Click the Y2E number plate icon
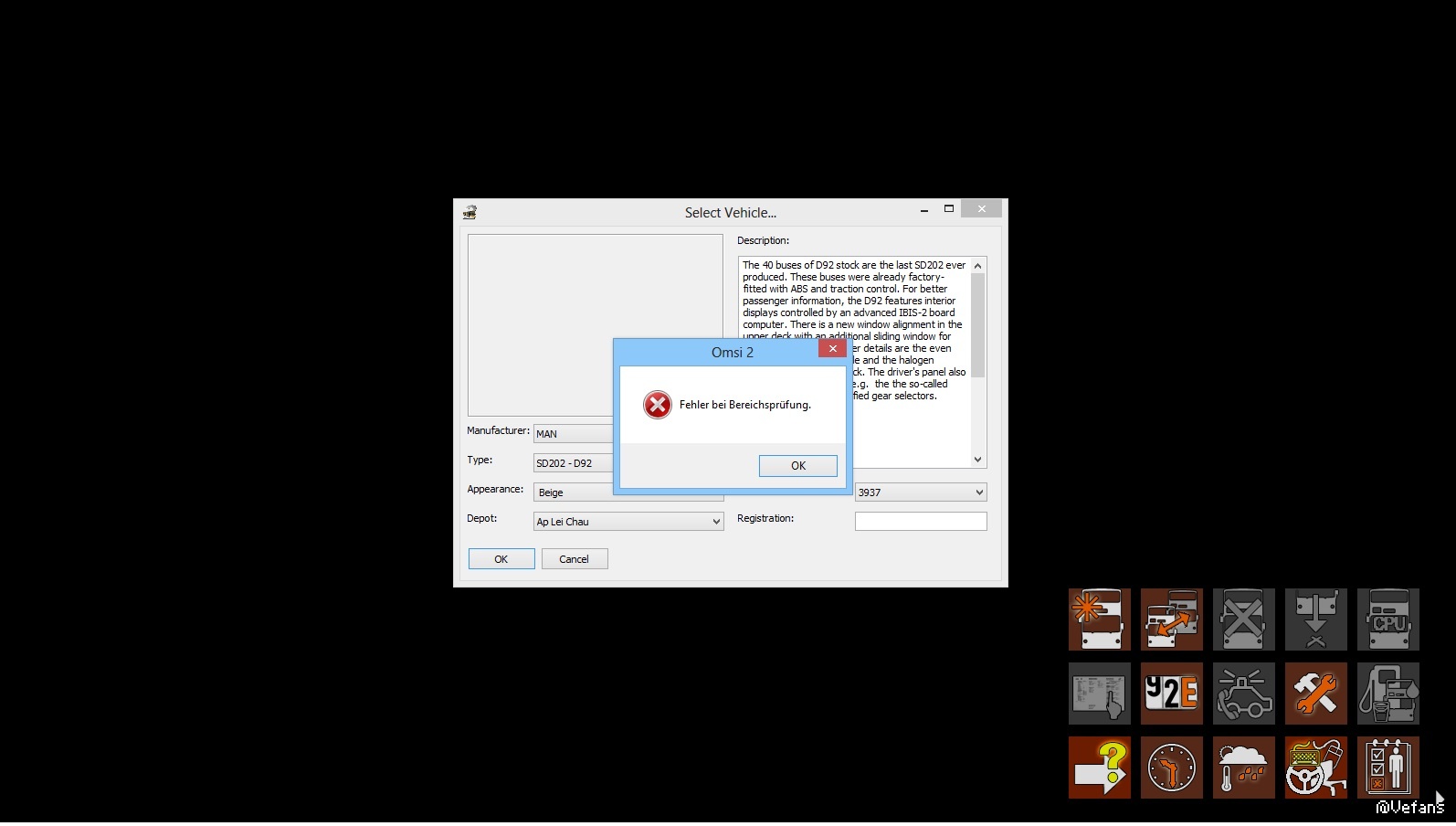This screenshot has width=1456, height=826. tap(1172, 694)
